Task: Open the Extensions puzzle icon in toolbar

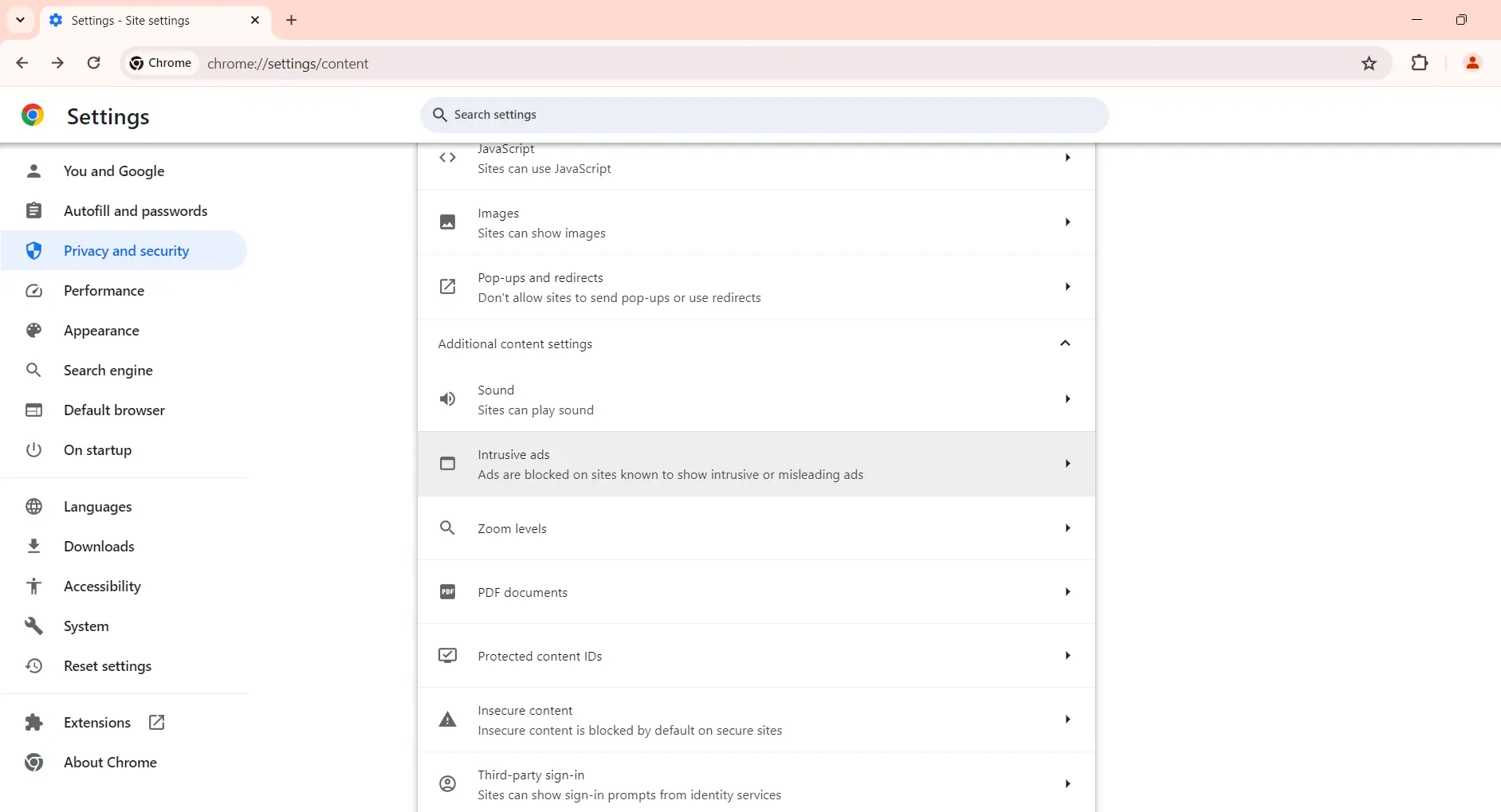Action: click(1419, 63)
